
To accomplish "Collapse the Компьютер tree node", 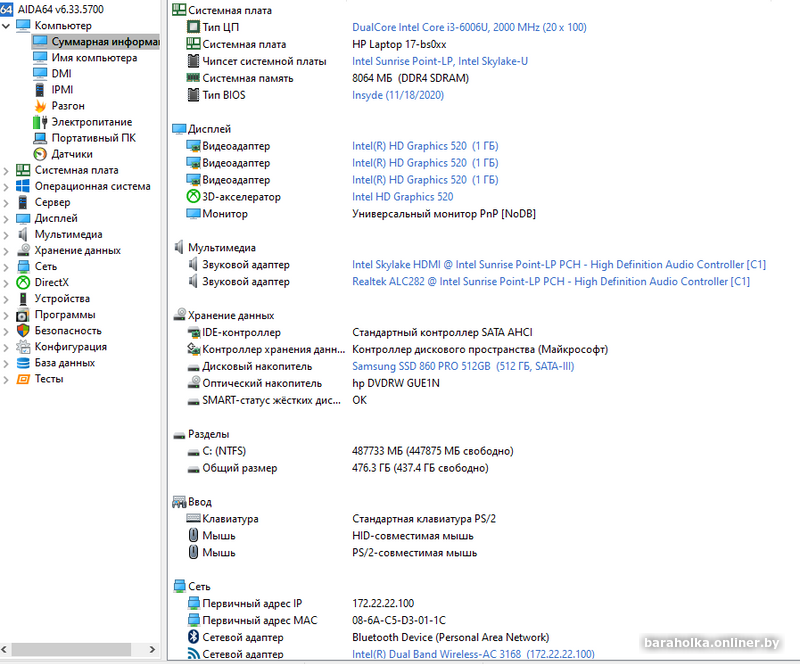I will click(x=6, y=26).
